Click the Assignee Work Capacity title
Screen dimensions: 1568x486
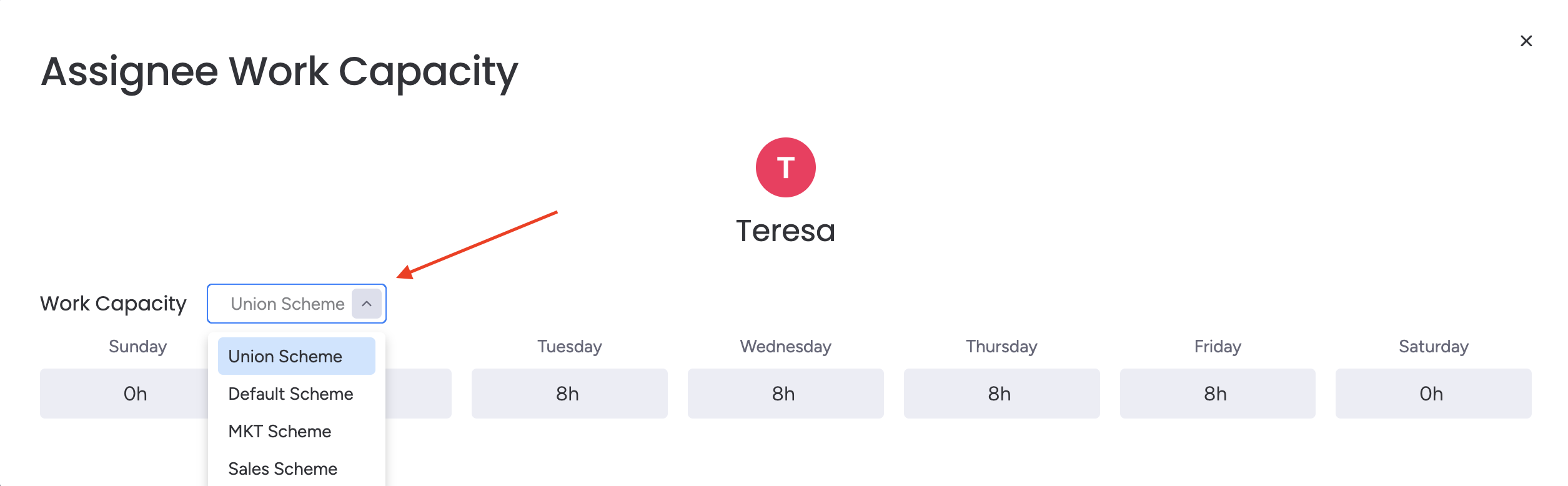click(279, 71)
